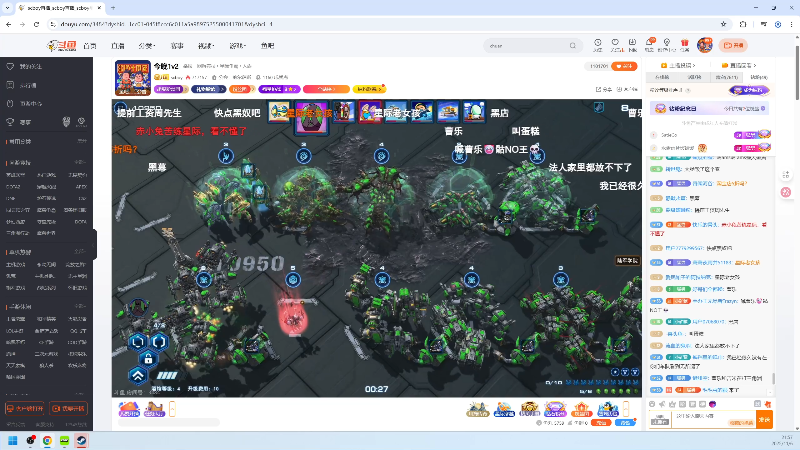Open the 视频 dropdown in the top navigation
The height and width of the screenshot is (450, 800).
tap(206, 46)
